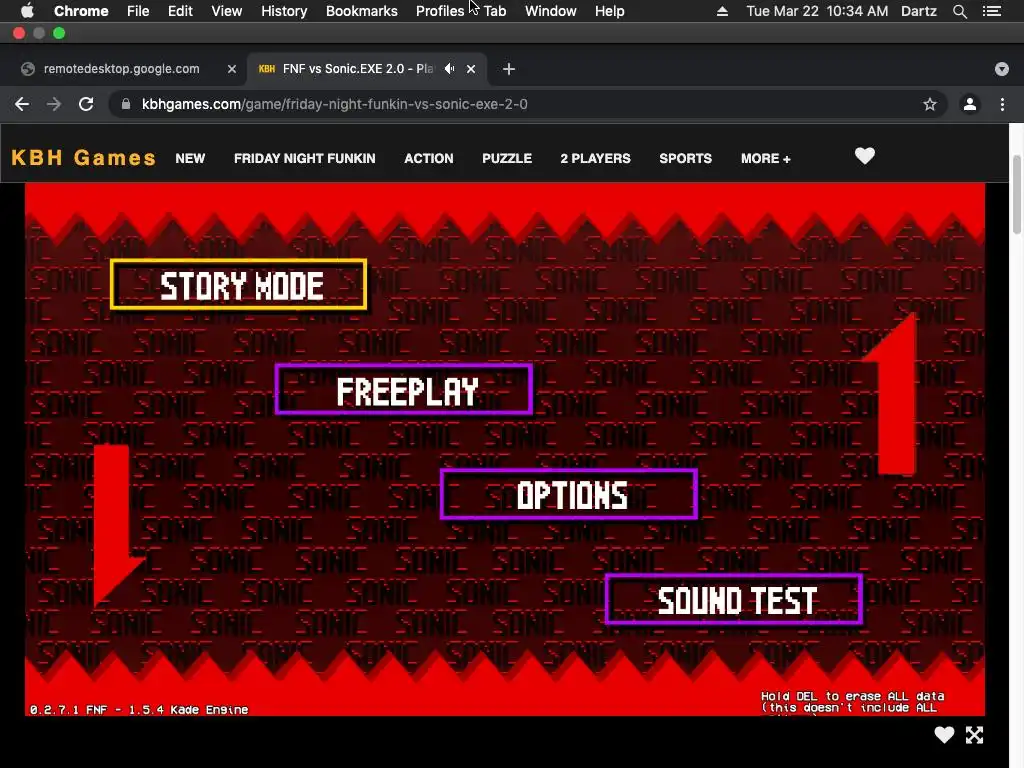Select the FNF vs Sonic.EXE 2.0 tab
The image size is (1024, 768).
[358, 69]
